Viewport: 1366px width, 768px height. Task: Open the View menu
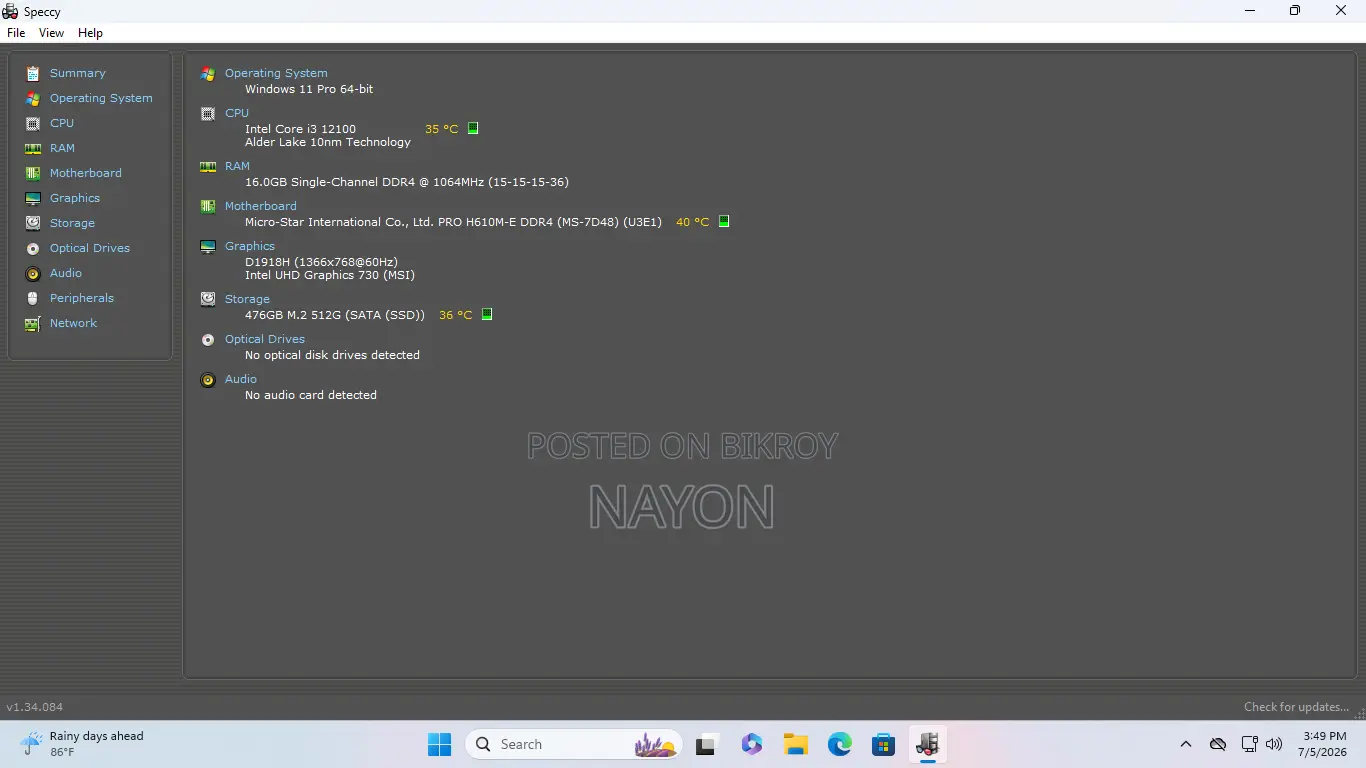(x=51, y=33)
